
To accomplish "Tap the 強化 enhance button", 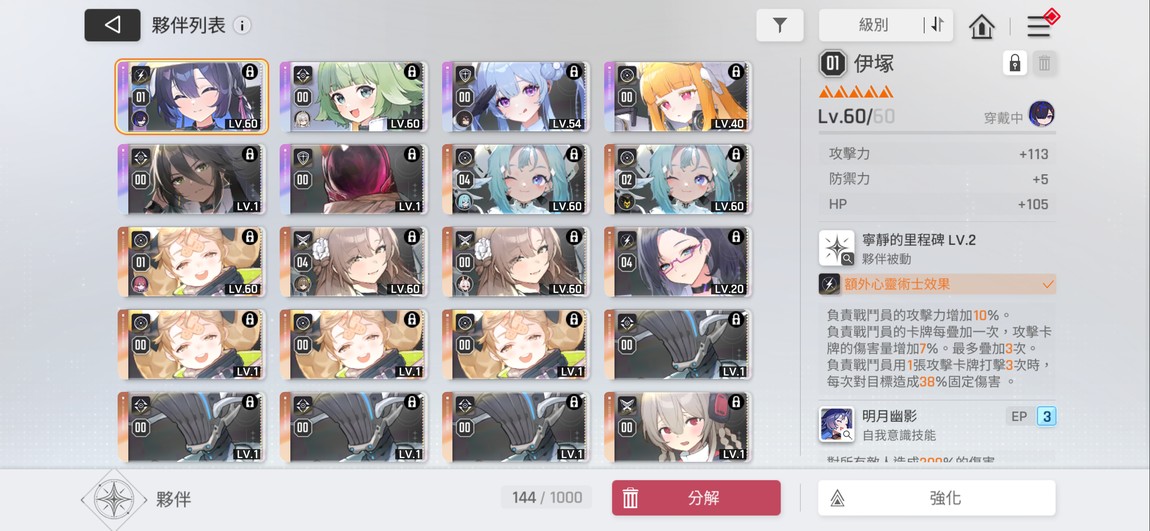I will coord(937,498).
